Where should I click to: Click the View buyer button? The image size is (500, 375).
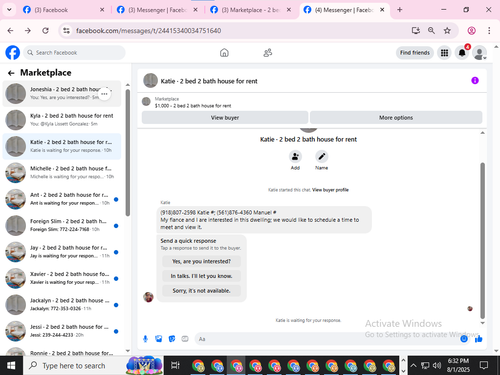[225, 118]
